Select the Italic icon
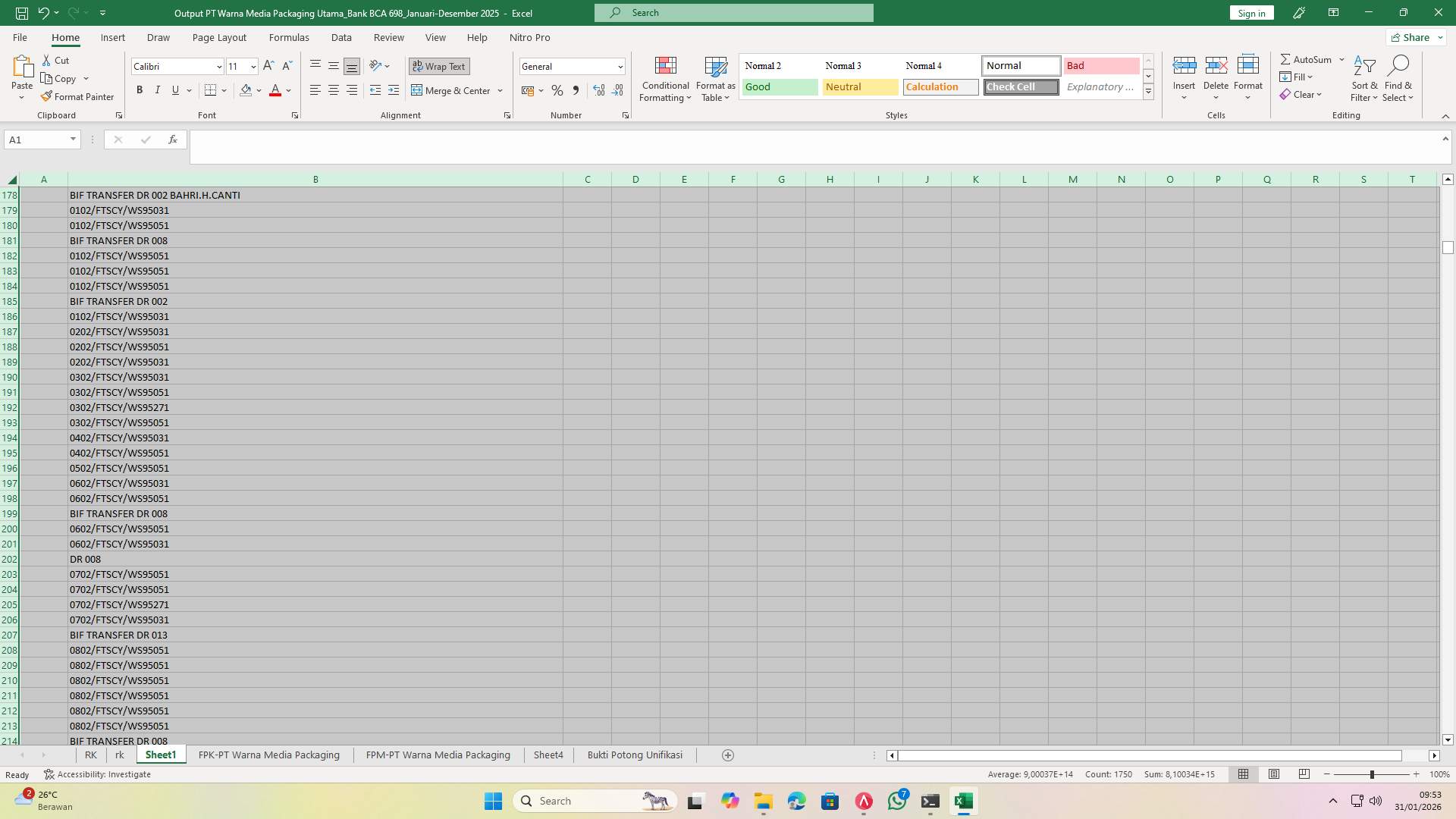The image size is (1456, 819). pyautogui.click(x=158, y=89)
